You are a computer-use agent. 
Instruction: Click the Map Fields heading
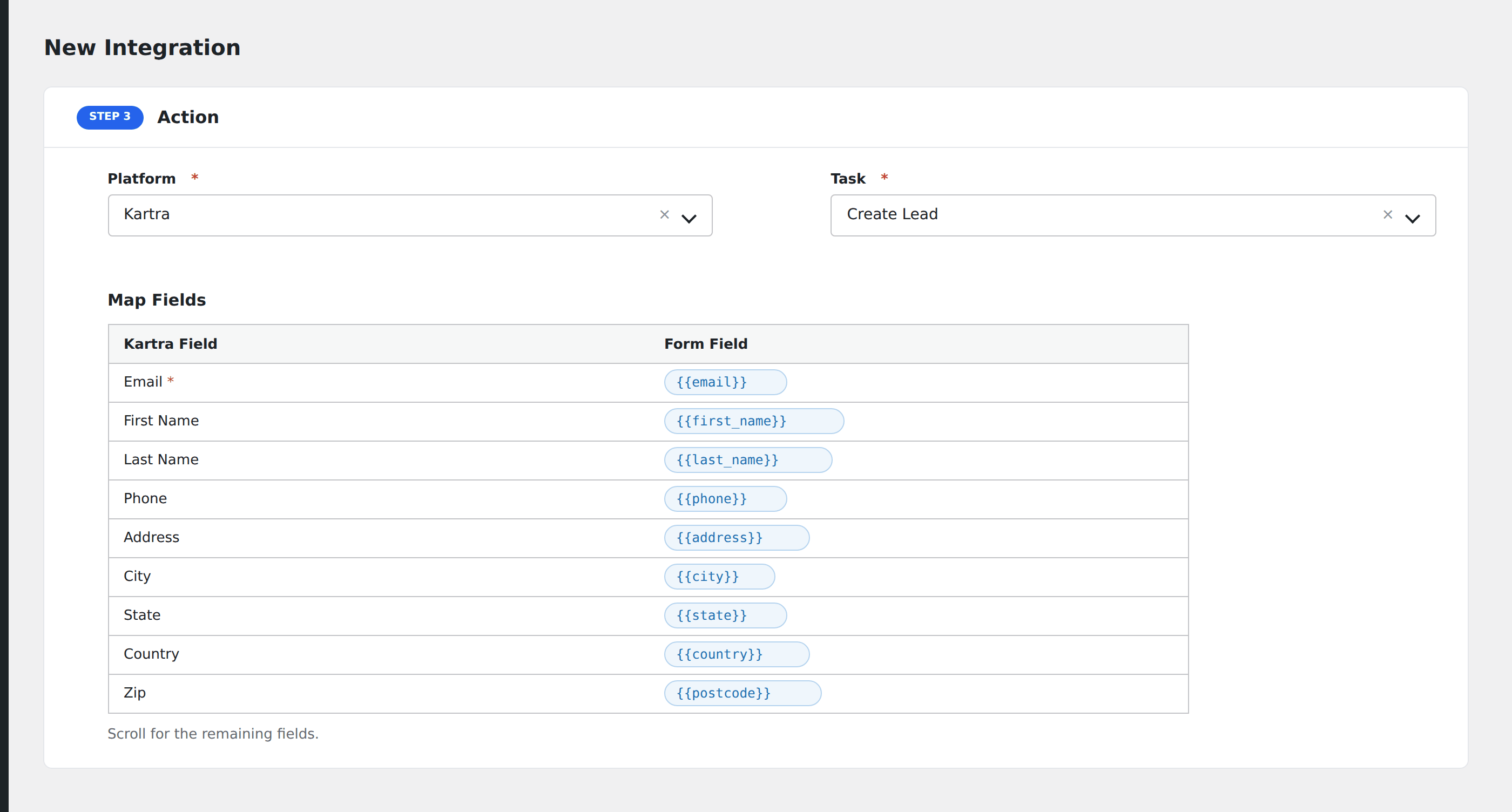click(x=157, y=300)
